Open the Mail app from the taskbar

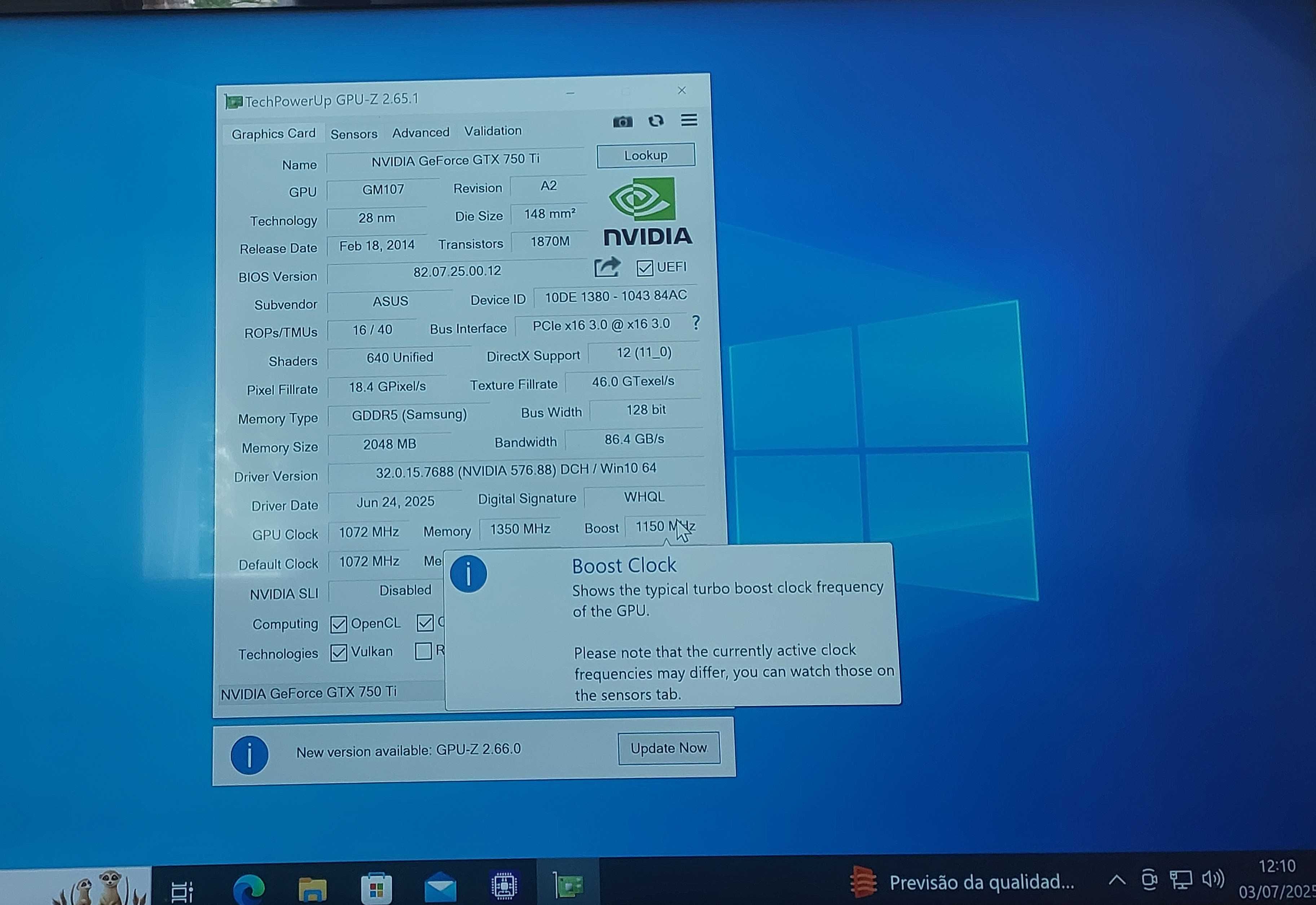[441, 887]
